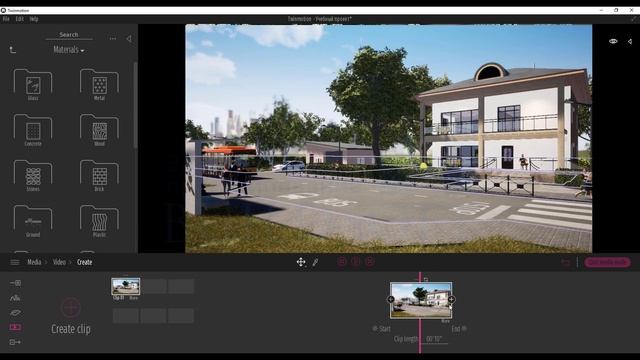Open the Wood materials folder

pos(100,130)
